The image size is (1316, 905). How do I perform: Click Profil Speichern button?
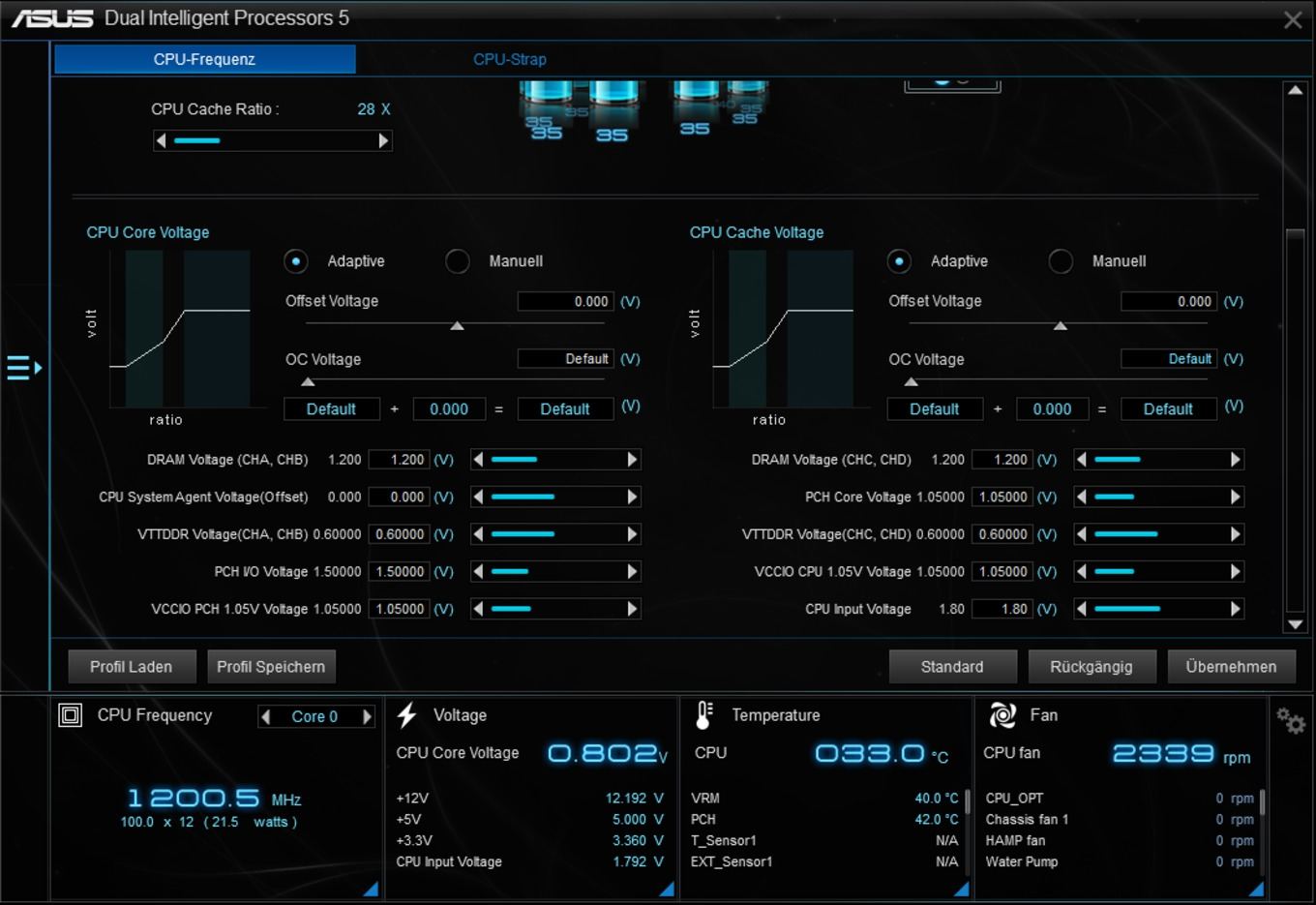coord(271,667)
